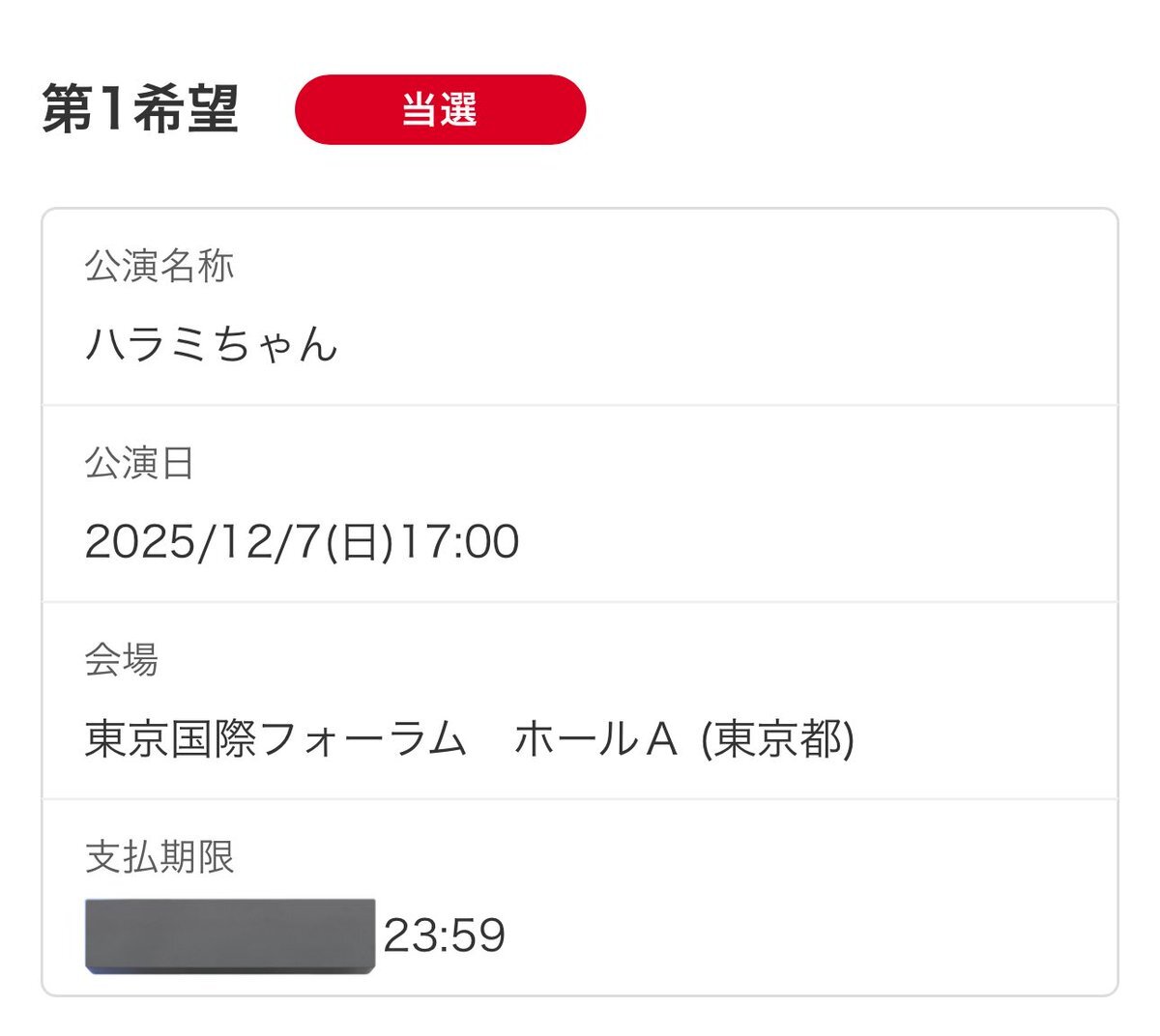
Task: Click the 支払期限 label
Action: click(159, 857)
